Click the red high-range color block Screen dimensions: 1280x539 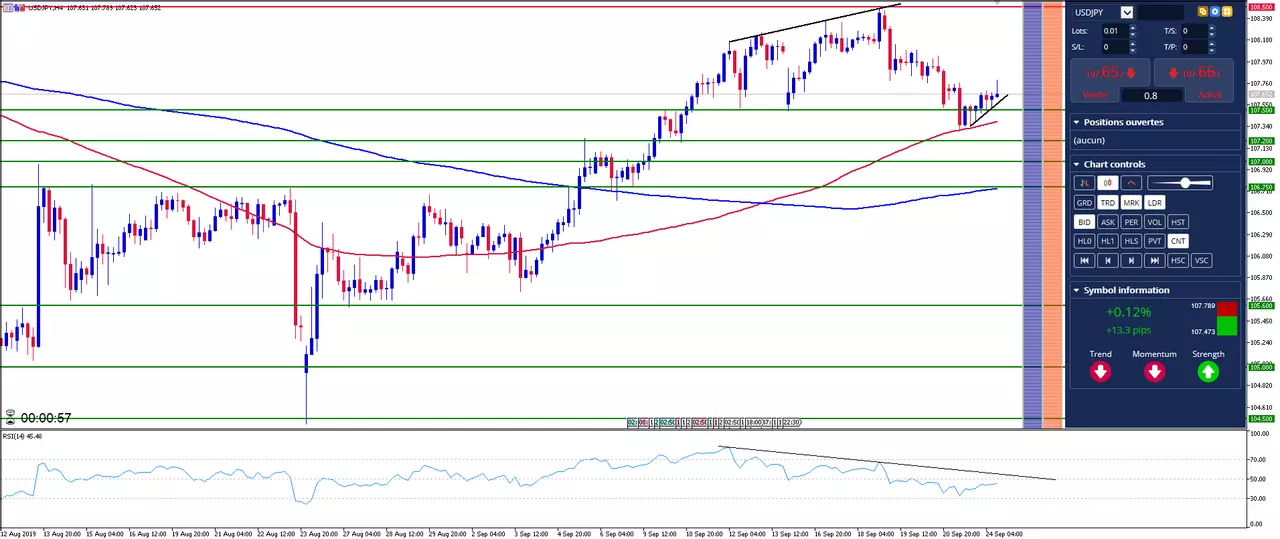click(1227, 309)
